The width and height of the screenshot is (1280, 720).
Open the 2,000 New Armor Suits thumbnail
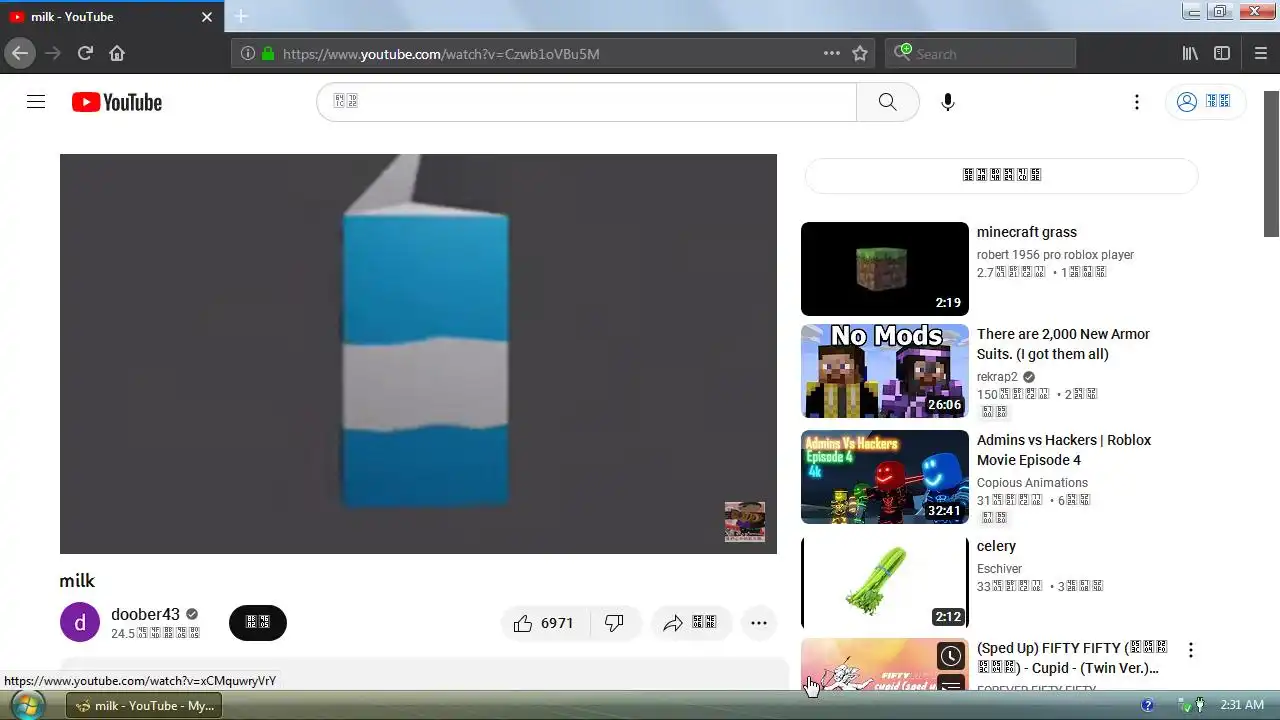(x=885, y=371)
